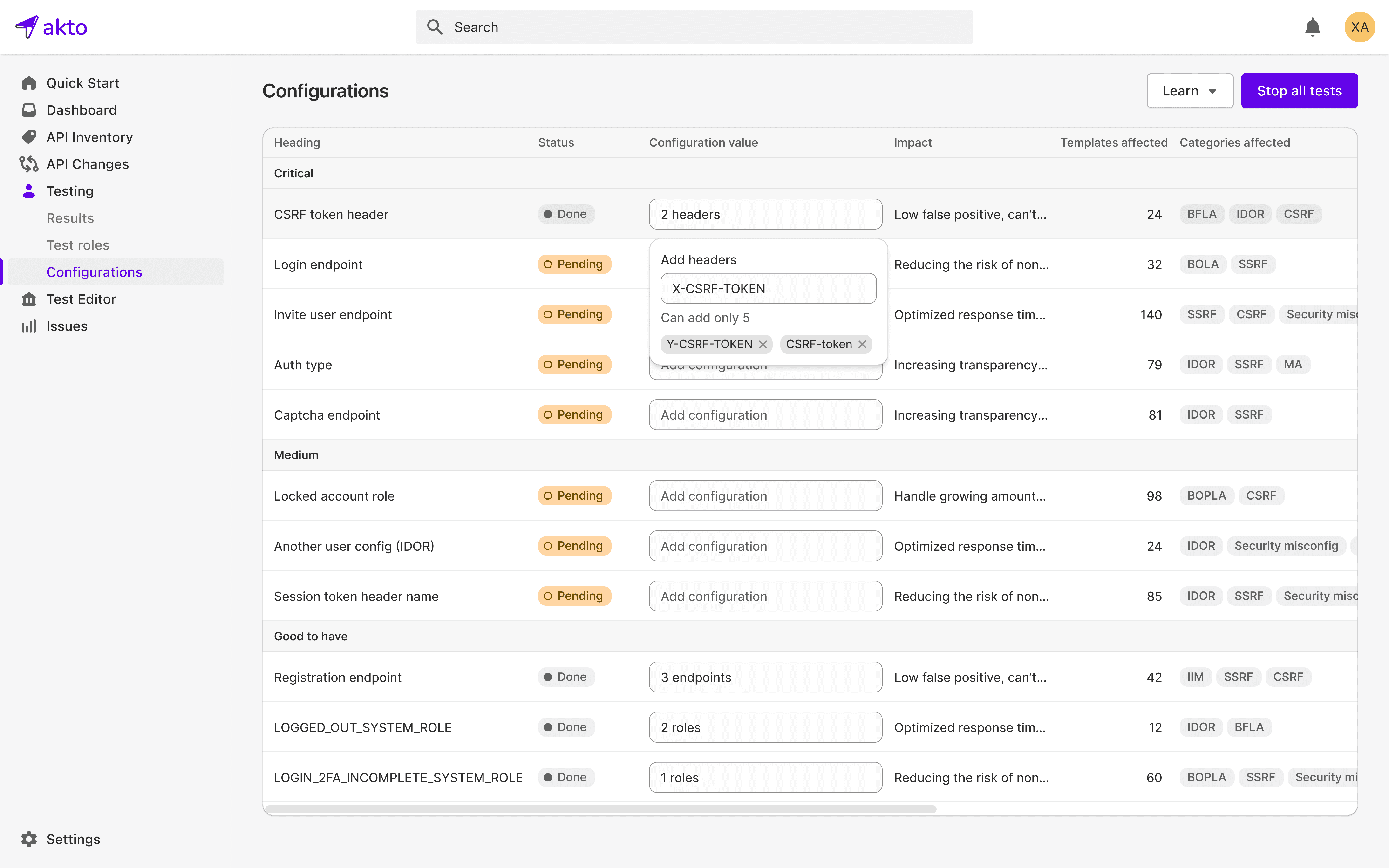Click the Quick Start home icon
The height and width of the screenshot is (868, 1389).
pyautogui.click(x=29, y=83)
